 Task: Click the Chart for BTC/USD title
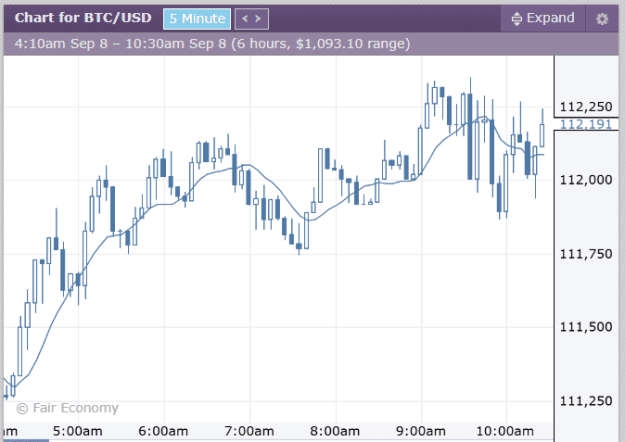83,18
